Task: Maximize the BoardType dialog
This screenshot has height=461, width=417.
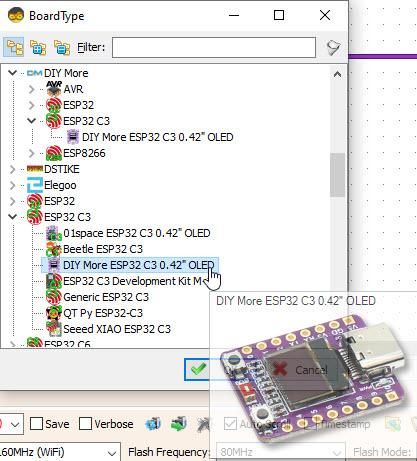Action: click(x=279, y=15)
